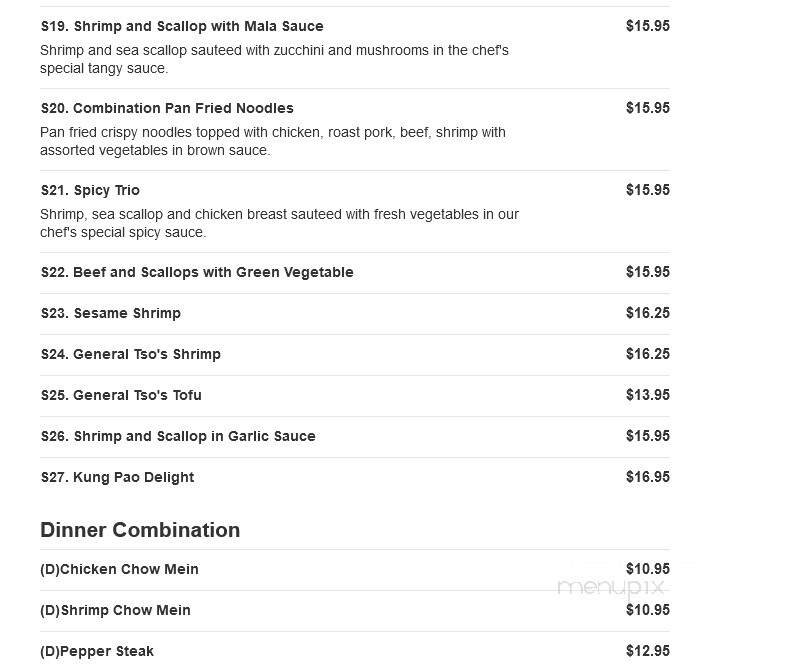790x670 pixels.
Task: Select (D)Chicken Chow Mein
Action: coord(119,569)
